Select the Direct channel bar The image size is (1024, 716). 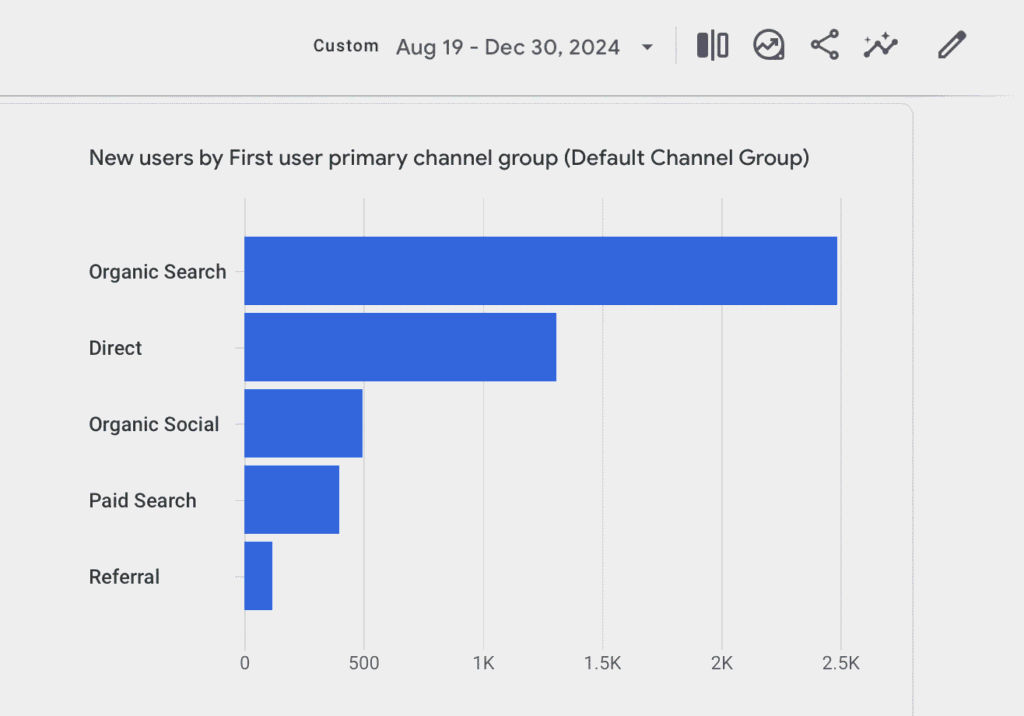400,347
